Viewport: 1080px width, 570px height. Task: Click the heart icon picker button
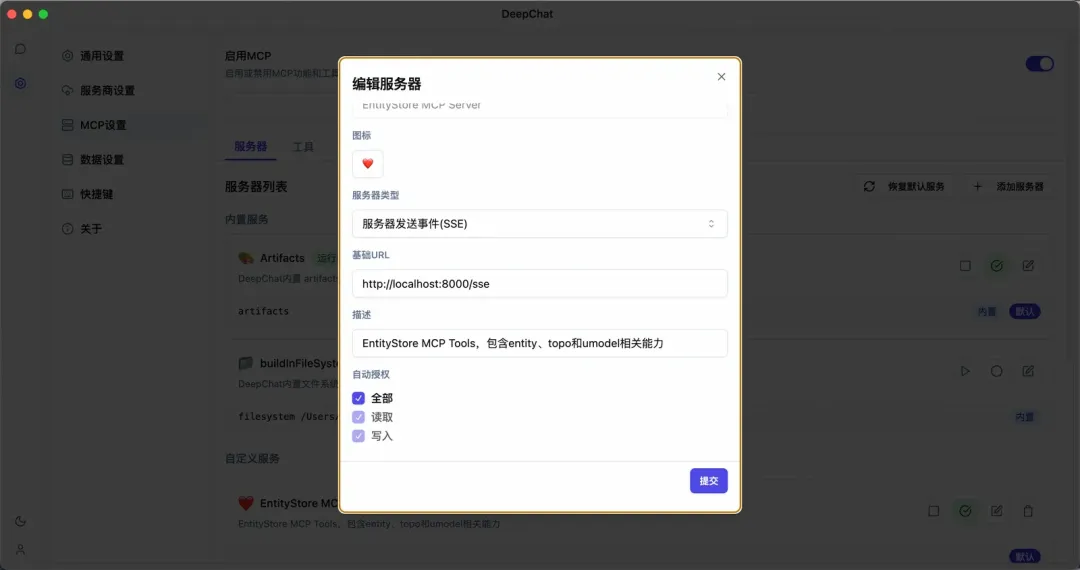click(368, 164)
